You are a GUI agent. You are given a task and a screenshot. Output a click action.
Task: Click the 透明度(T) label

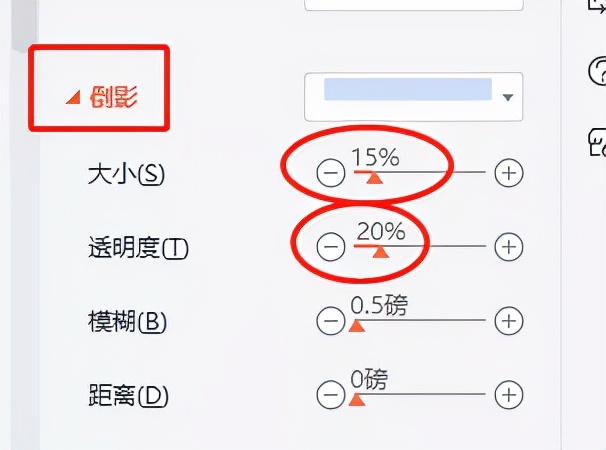pyautogui.click(x=138, y=248)
